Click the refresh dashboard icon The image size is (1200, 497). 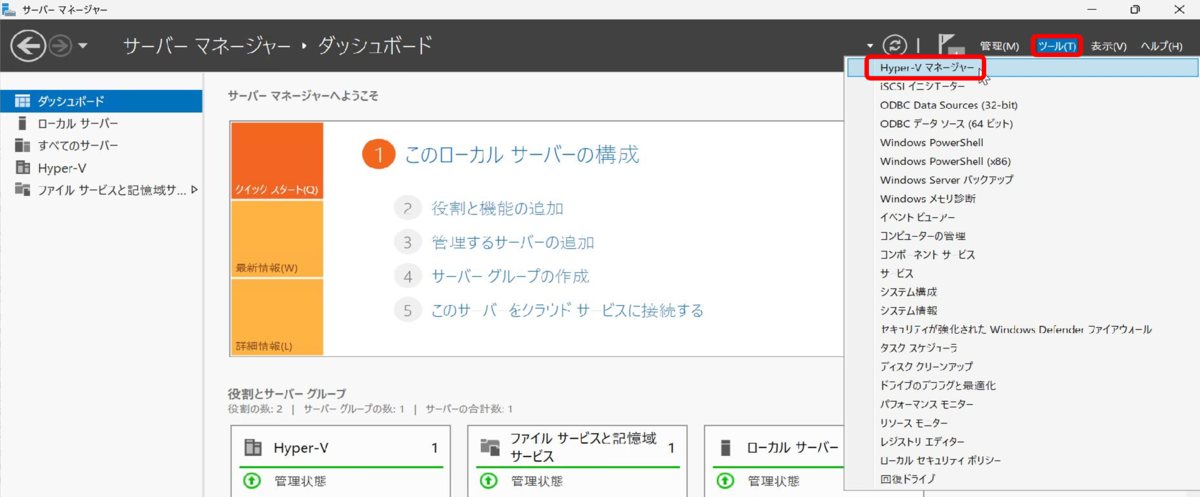click(895, 45)
